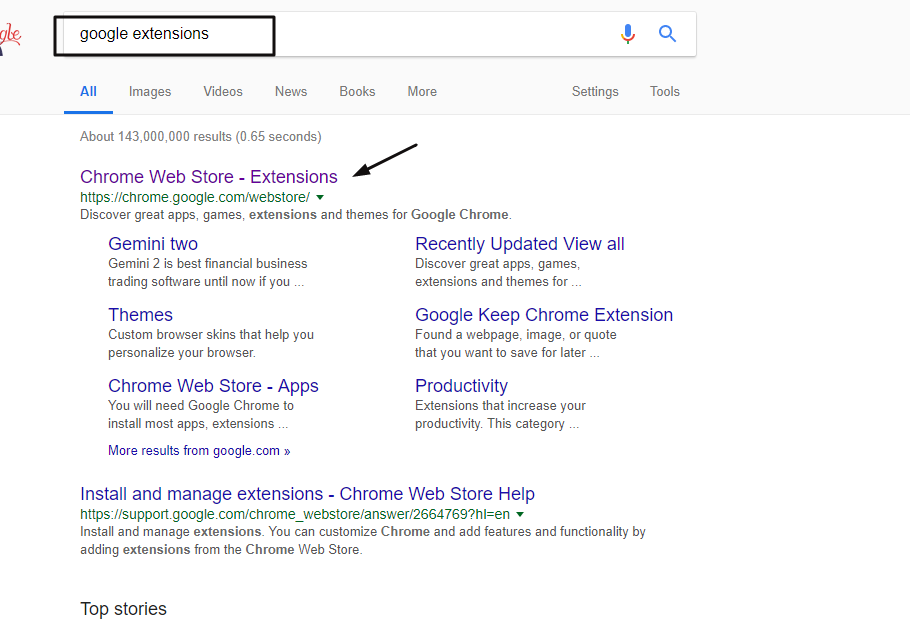Open Google Keep Chrome Extension sitelink
This screenshot has height=620, width=910.
(544, 315)
